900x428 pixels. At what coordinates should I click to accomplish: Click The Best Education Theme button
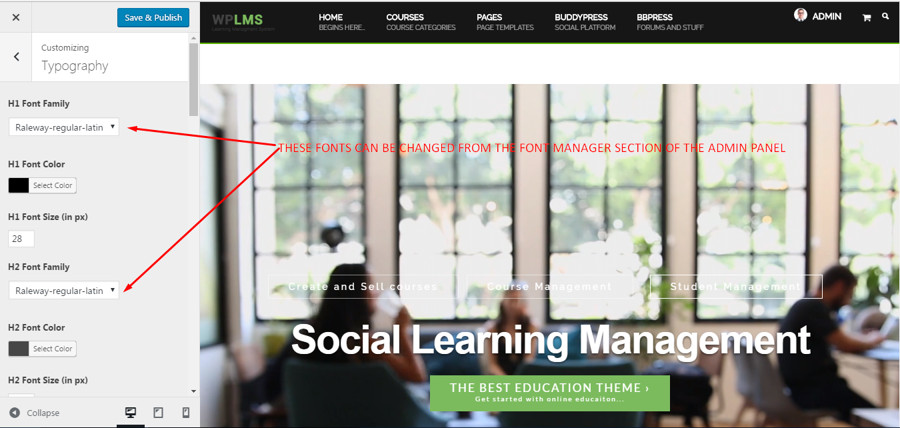pyautogui.click(x=549, y=393)
